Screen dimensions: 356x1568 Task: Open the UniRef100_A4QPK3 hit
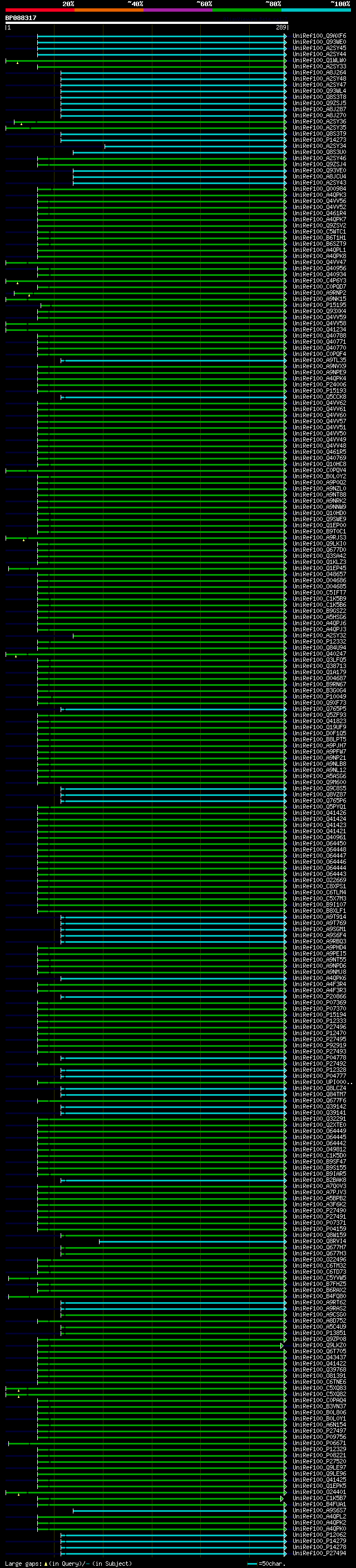319,195
